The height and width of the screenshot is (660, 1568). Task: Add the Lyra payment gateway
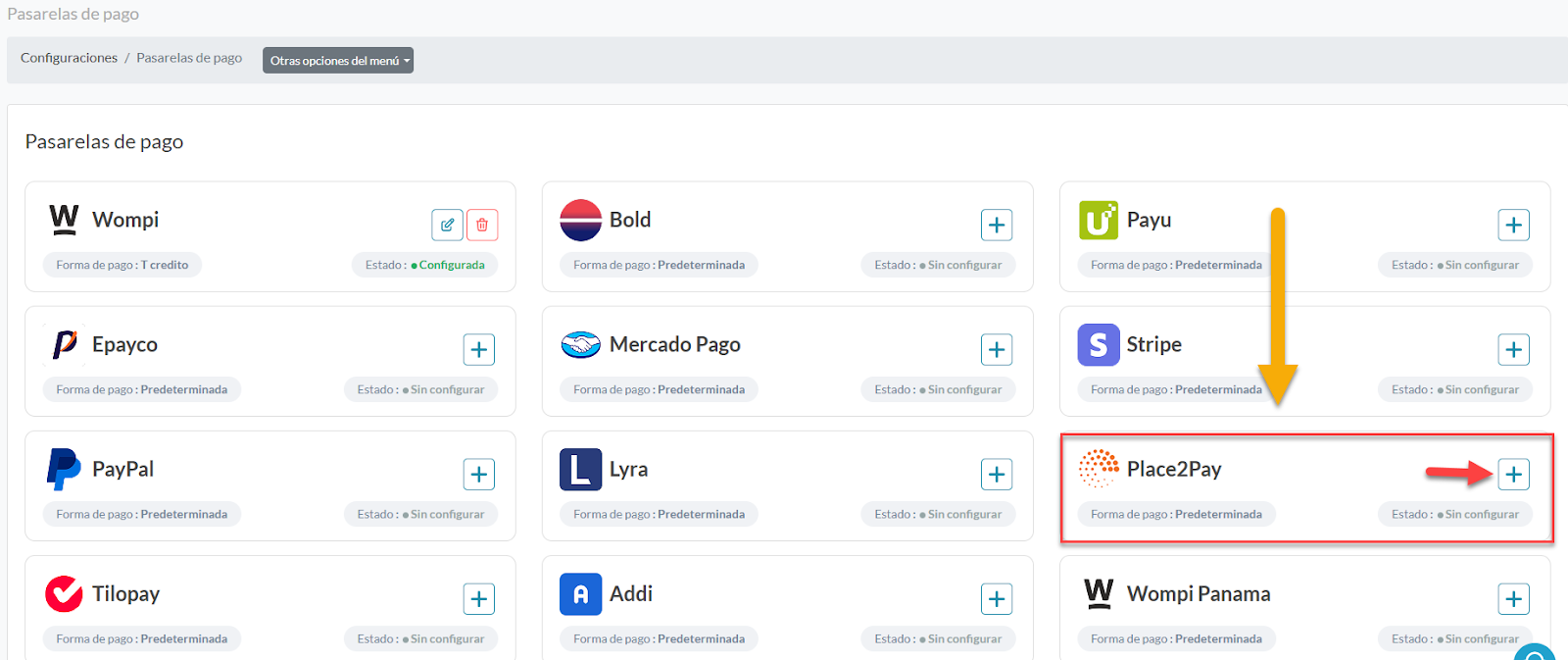[997, 474]
